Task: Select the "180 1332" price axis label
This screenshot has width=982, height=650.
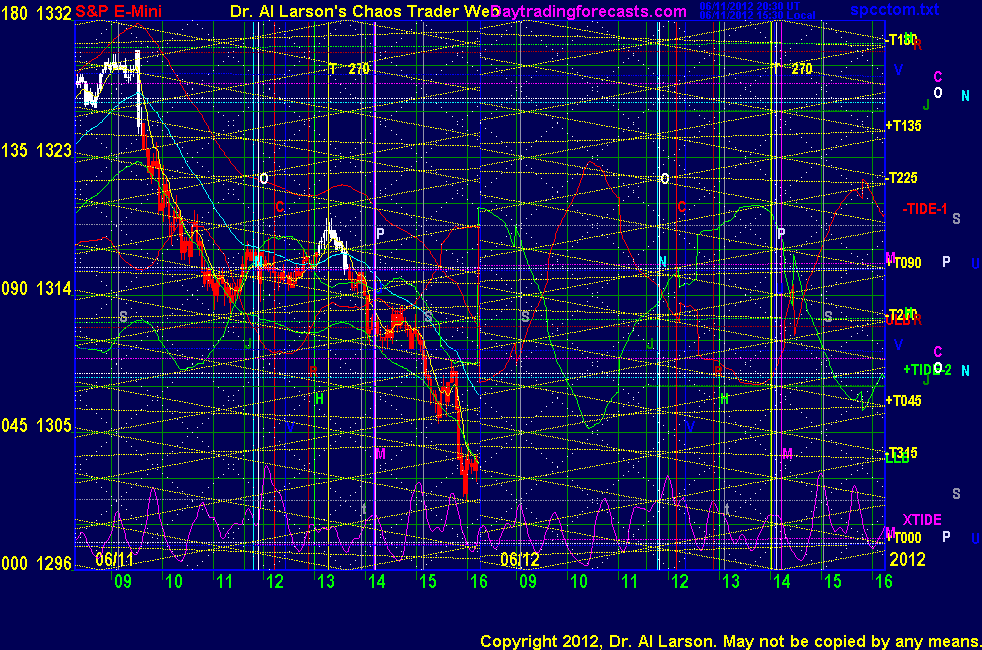Action: (x=36, y=13)
